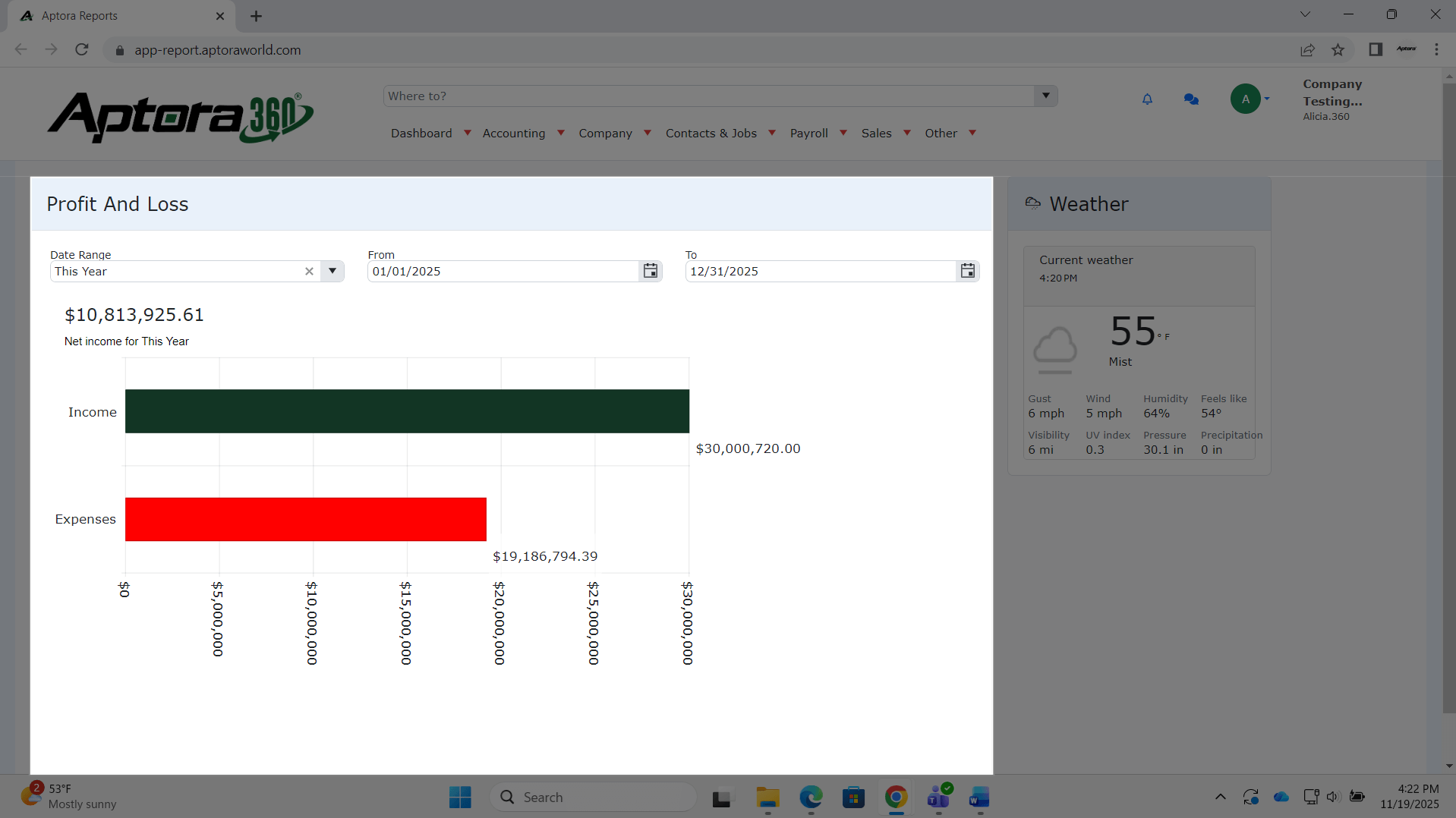Bookmark this page with the star icon

coord(1338,50)
